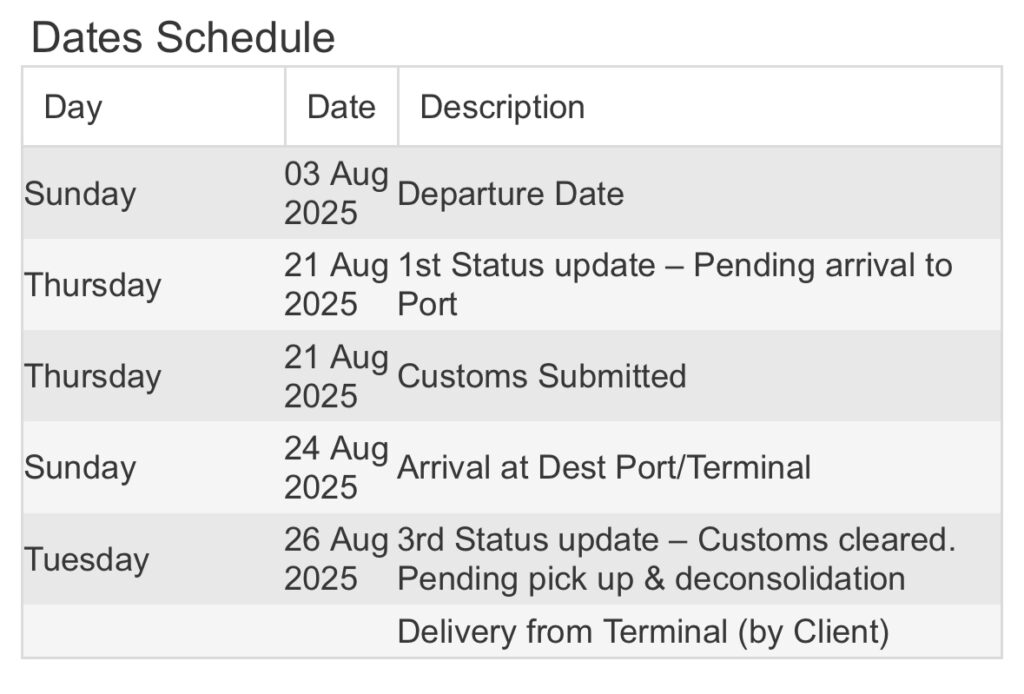
Task: Select the 24 Aug 2025 date cell
Action: point(336,467)
